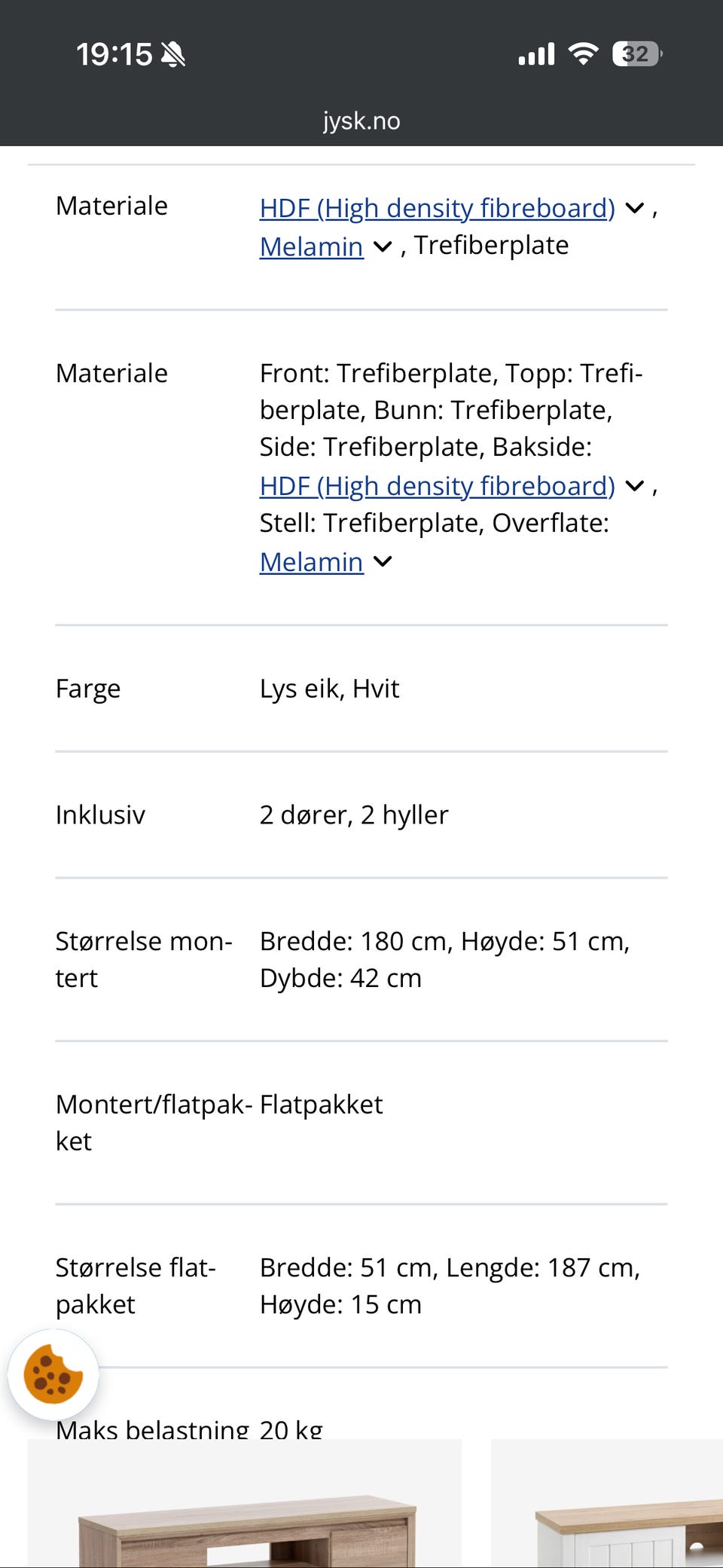Expand the Melamin chevron in first Materiale row
Viewport: 723px width, 1568px height.
click(x=383, y=246)
